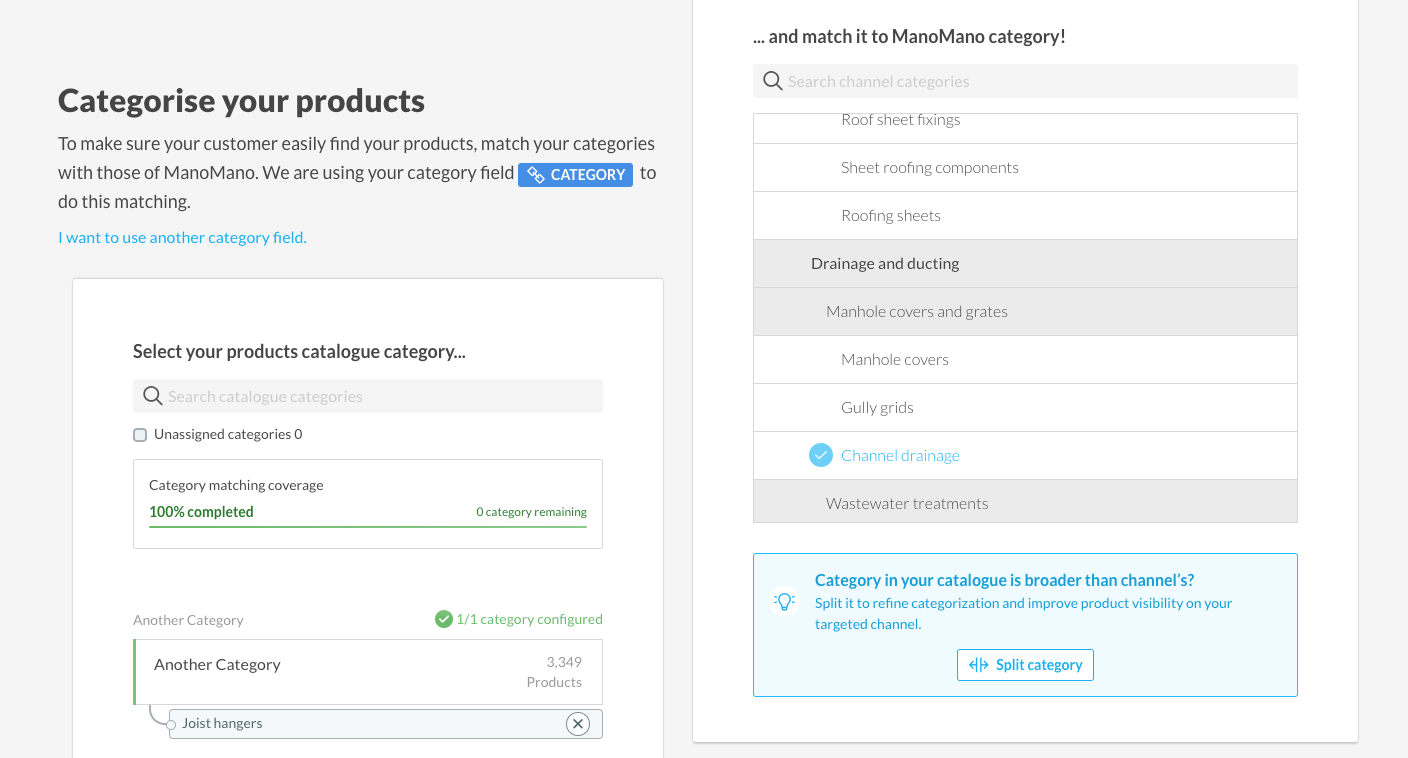
Task: Select Another Category catalogue row
Action: [367, 672]
